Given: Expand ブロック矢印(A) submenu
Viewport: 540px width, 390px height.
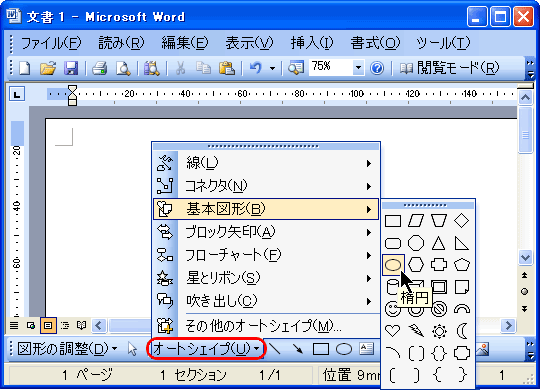Looking at the screenshot, I should pyautogui.click(x=266, y=232).
